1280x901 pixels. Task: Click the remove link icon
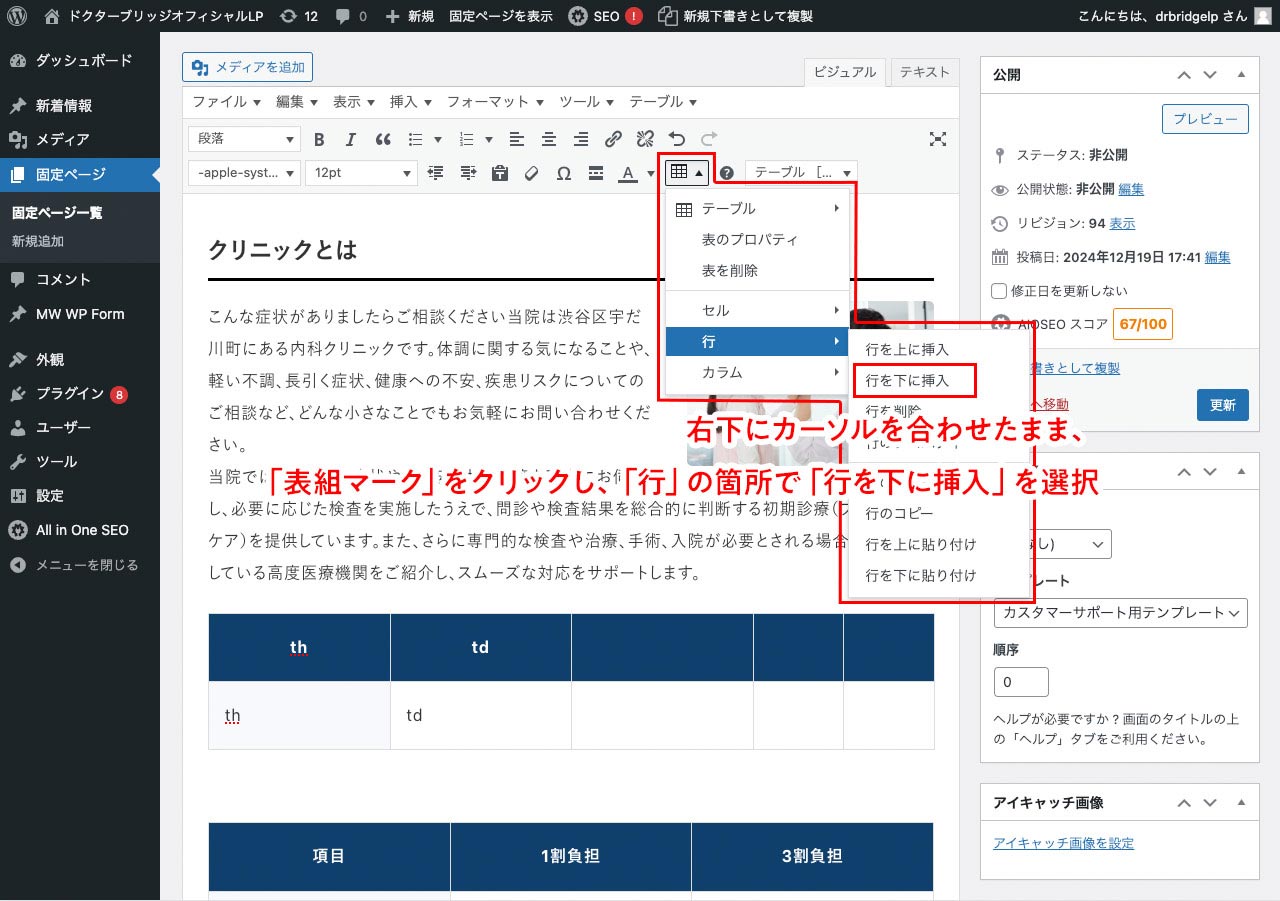pyautogui.click(x=646, y=140)
